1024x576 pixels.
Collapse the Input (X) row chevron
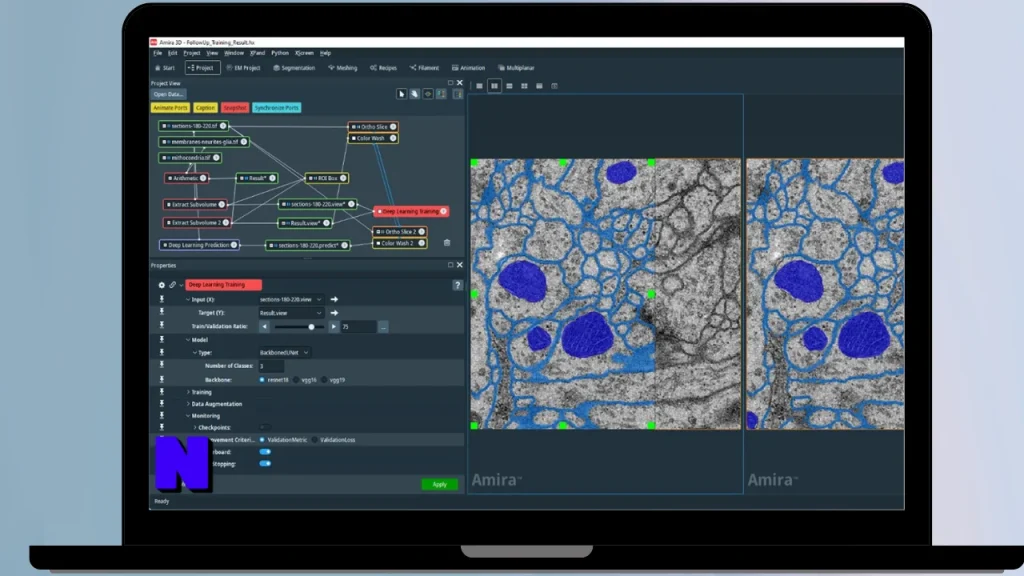click(x=188, y=299)
